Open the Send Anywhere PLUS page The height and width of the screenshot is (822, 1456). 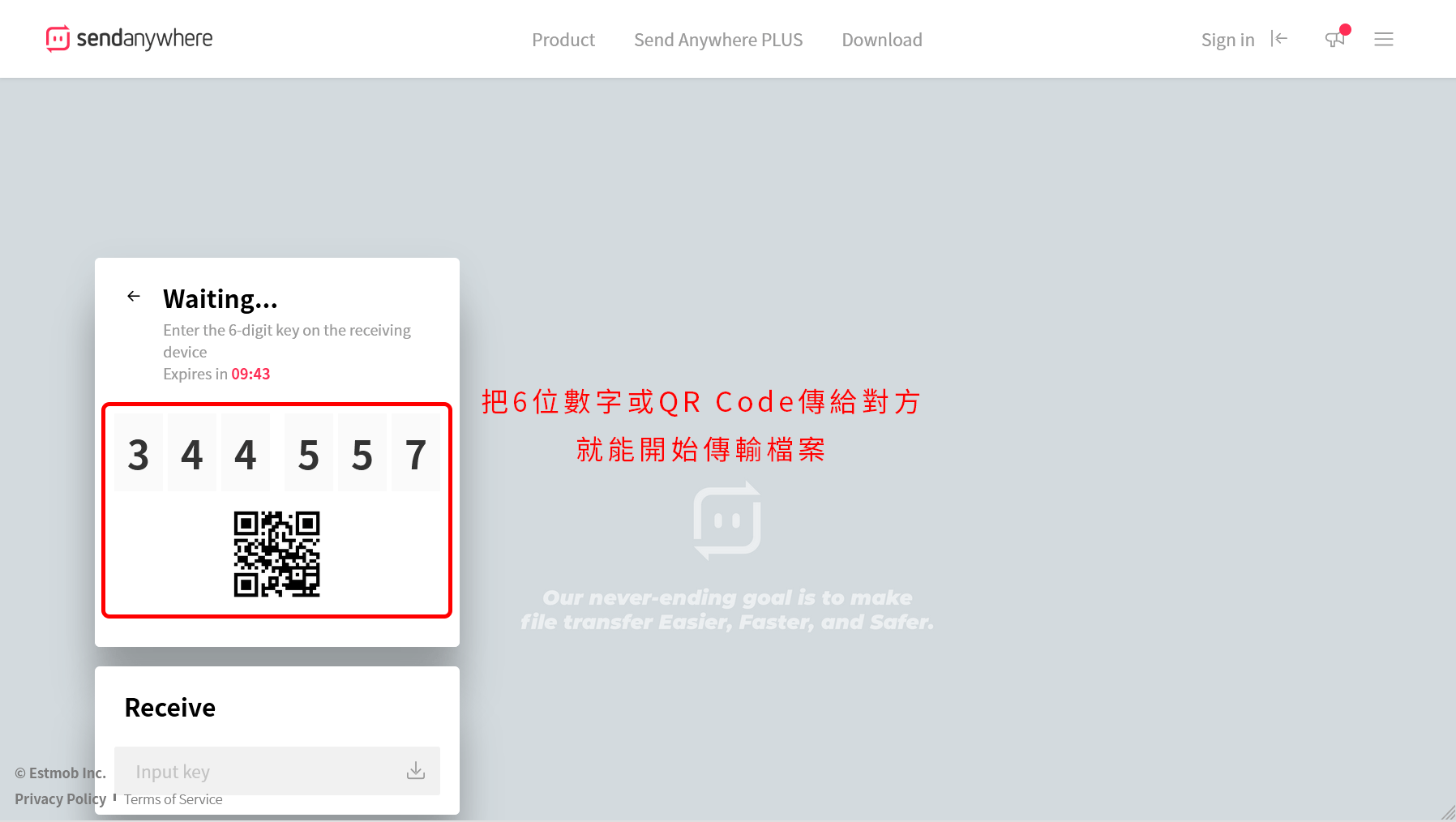[717, 40]
